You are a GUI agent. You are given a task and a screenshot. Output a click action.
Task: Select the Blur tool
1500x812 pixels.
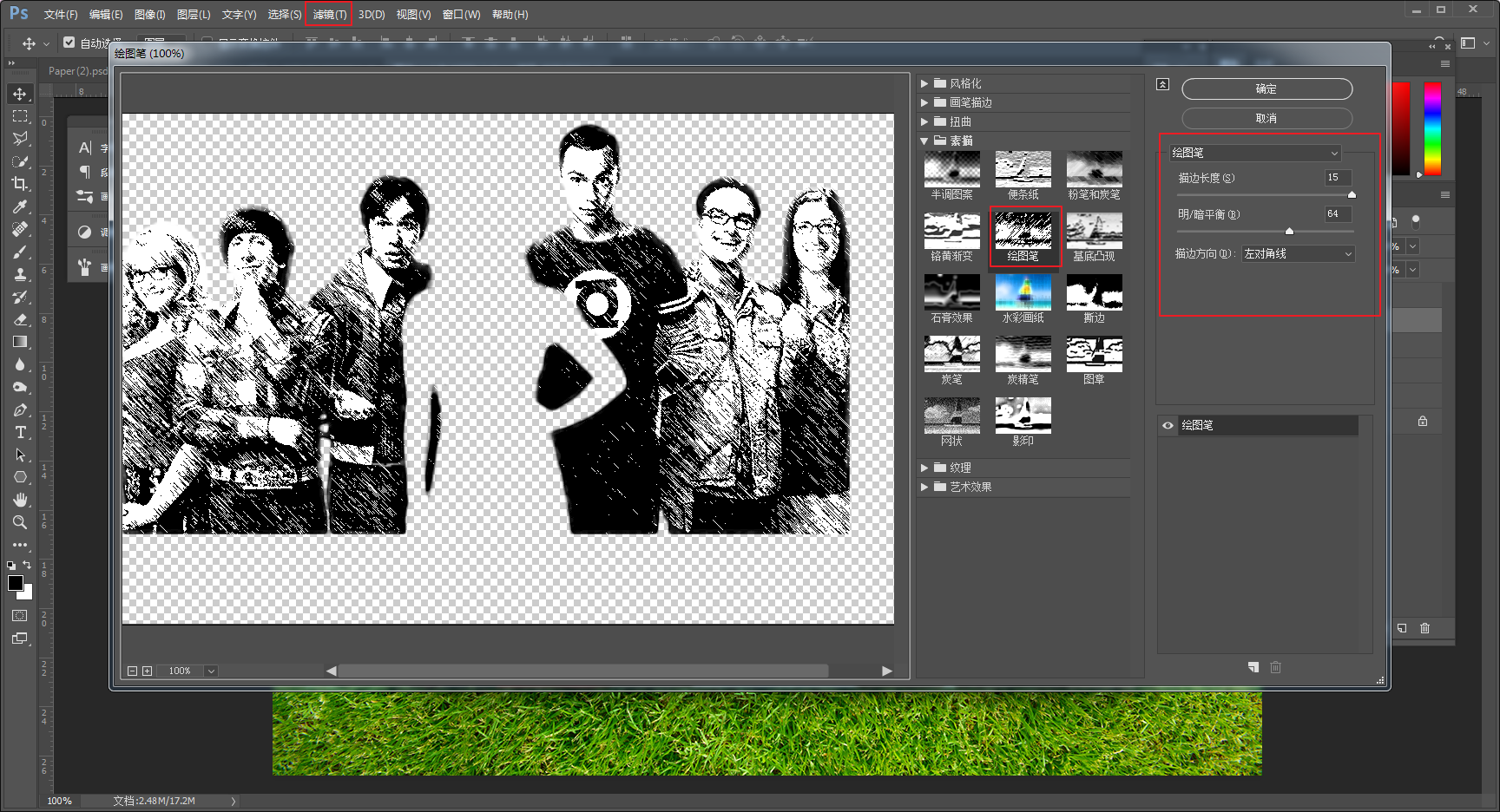pos(20,364)
